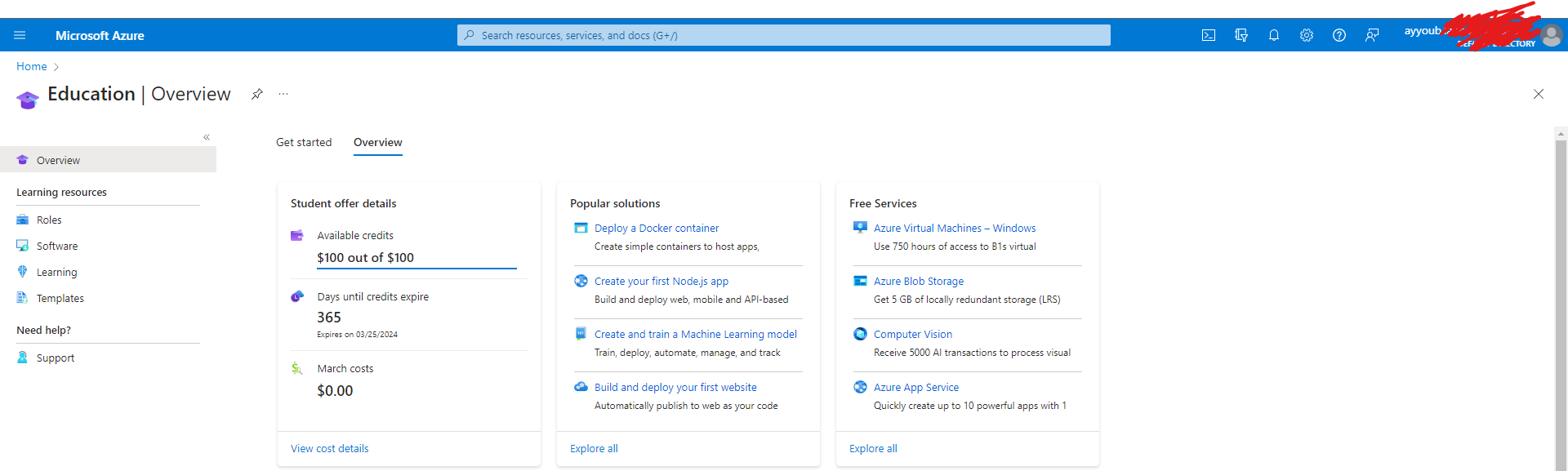Click the Support person icon
The width and height of the screenshot is (1568, 471).
23,358
